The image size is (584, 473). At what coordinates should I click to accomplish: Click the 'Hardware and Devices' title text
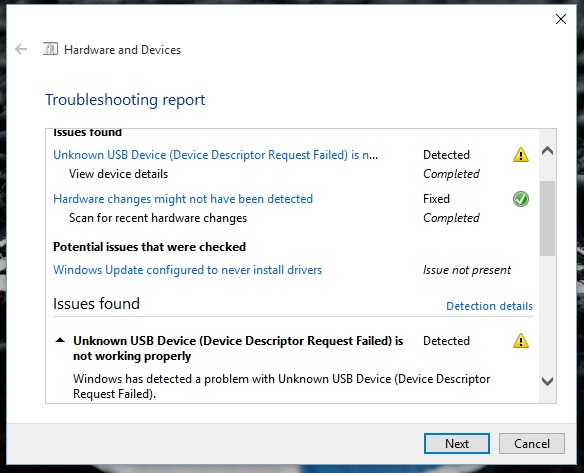pos(122,50)
